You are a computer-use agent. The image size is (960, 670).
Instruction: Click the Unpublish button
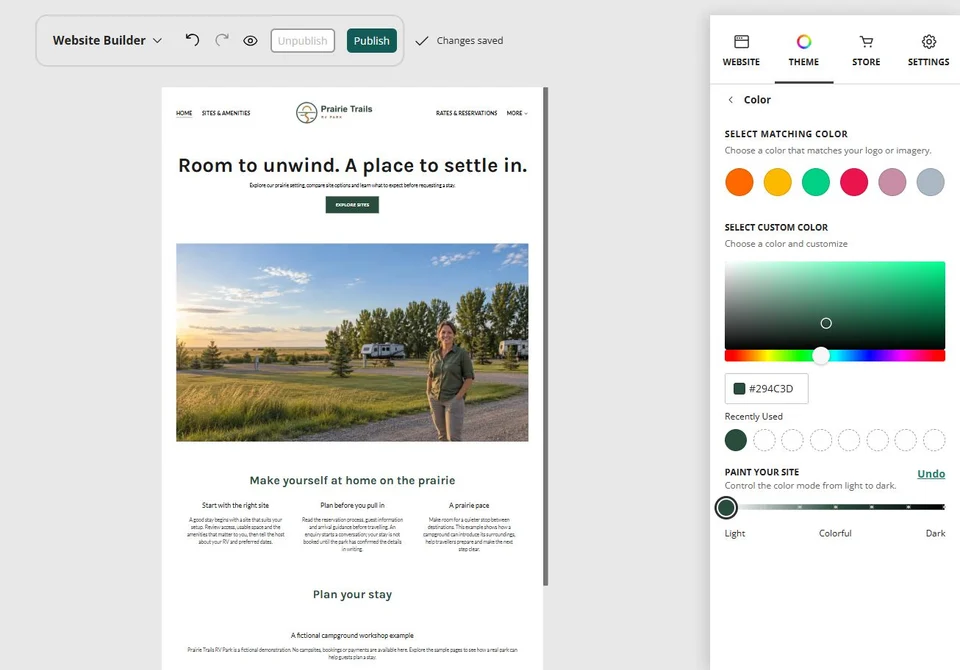click(302, 40)
